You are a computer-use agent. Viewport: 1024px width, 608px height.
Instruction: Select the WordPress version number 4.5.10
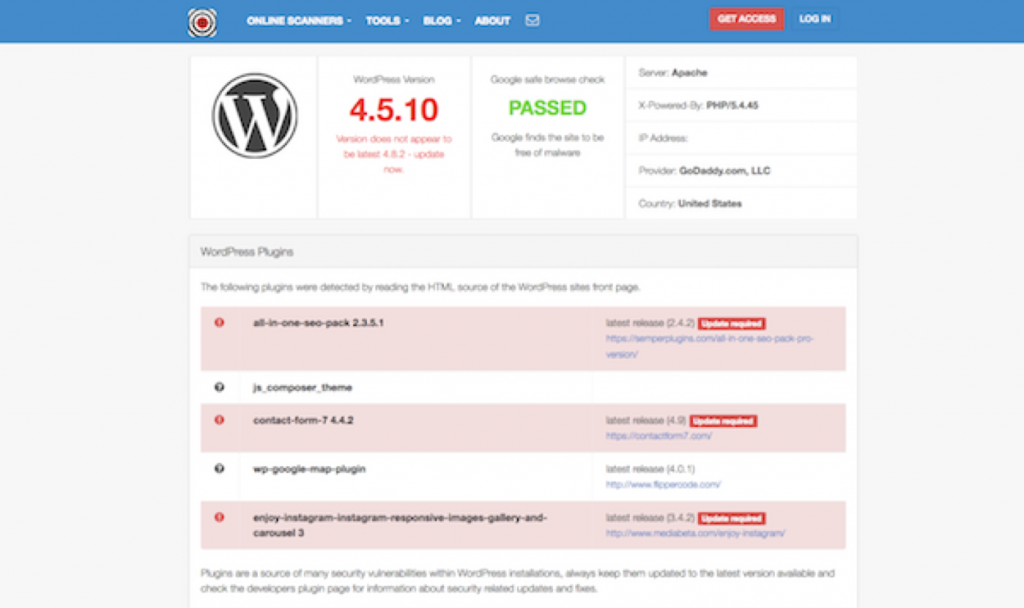point(394,109)
